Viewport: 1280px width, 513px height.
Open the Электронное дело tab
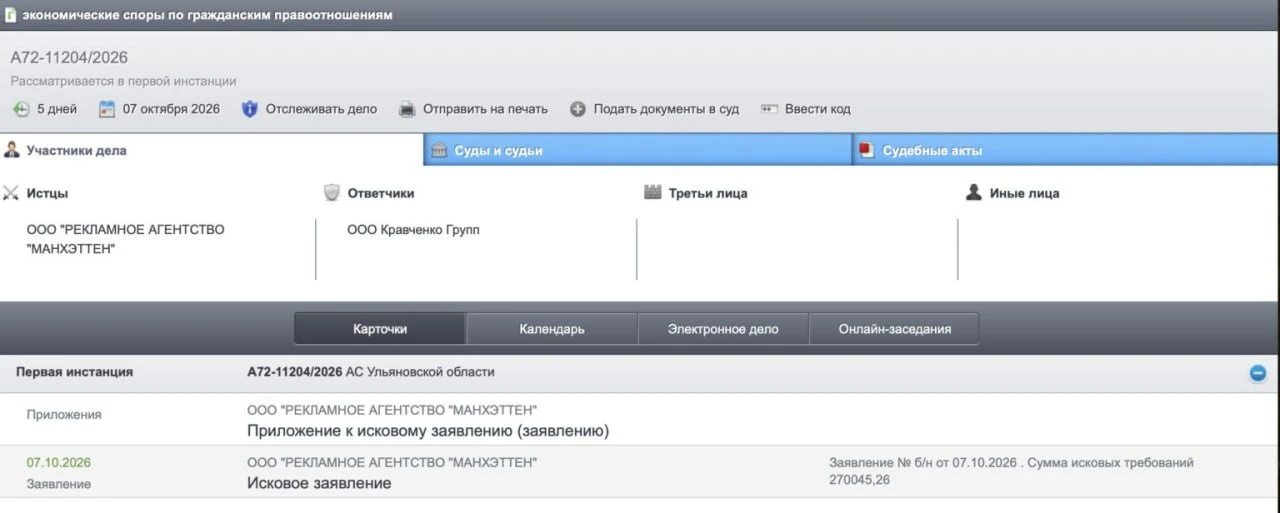pyautogui.click(x=723, y=328)
